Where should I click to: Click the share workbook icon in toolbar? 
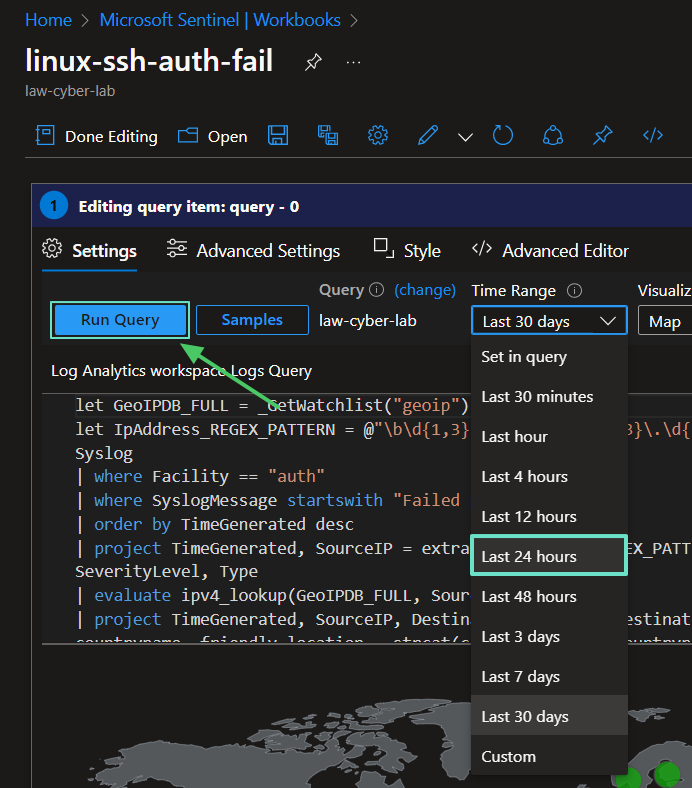point(553,136)
